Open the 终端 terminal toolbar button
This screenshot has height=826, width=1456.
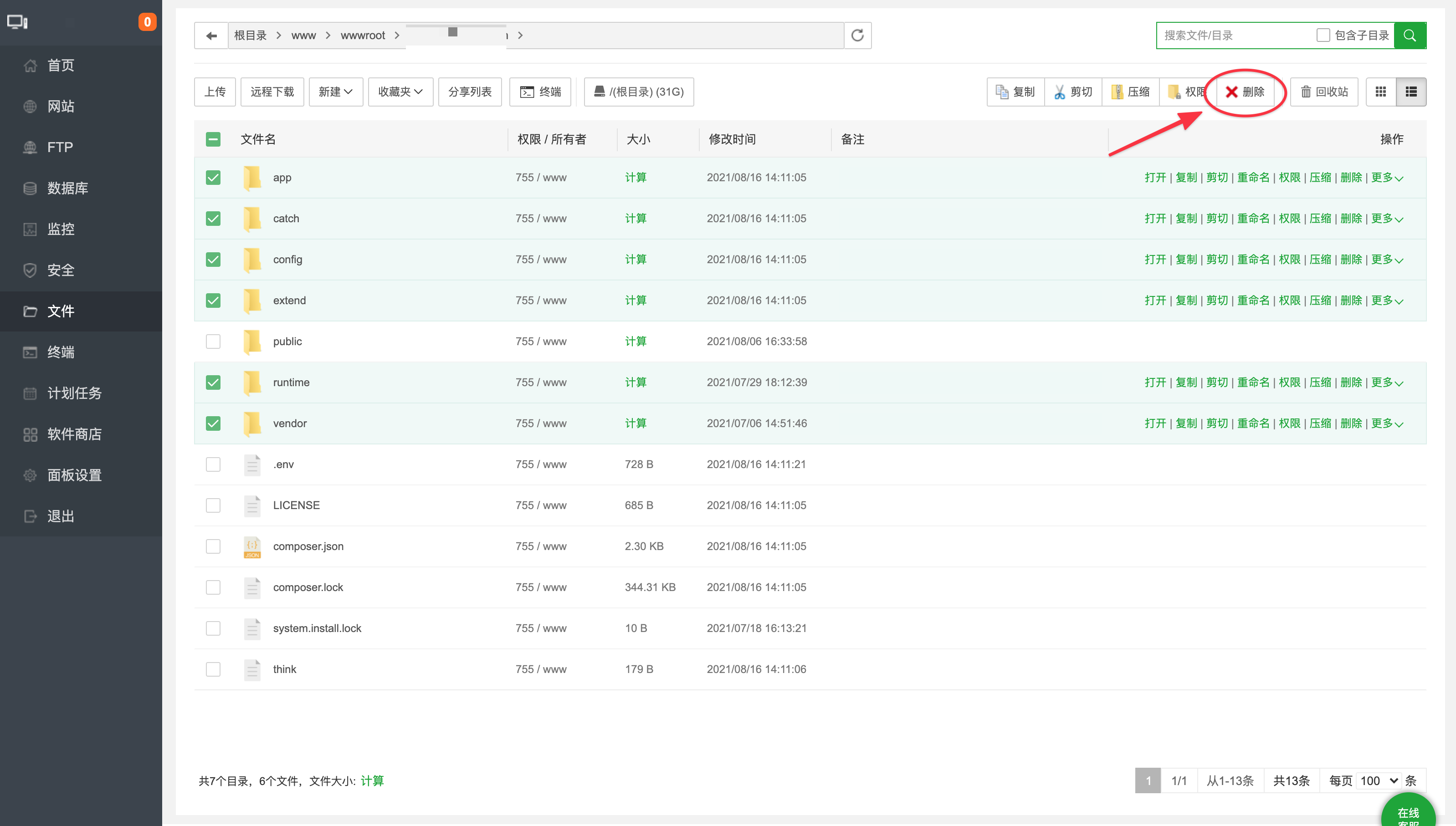tap(540, 92)
